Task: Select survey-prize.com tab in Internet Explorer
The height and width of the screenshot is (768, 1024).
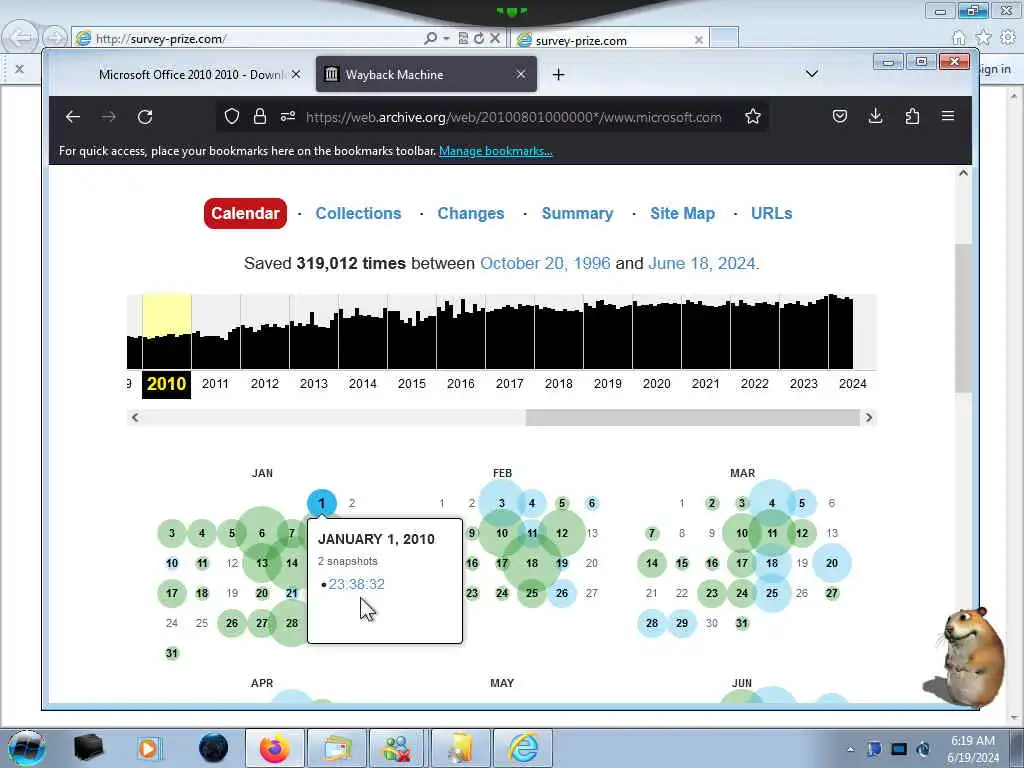Action: (x=610, y=40)
